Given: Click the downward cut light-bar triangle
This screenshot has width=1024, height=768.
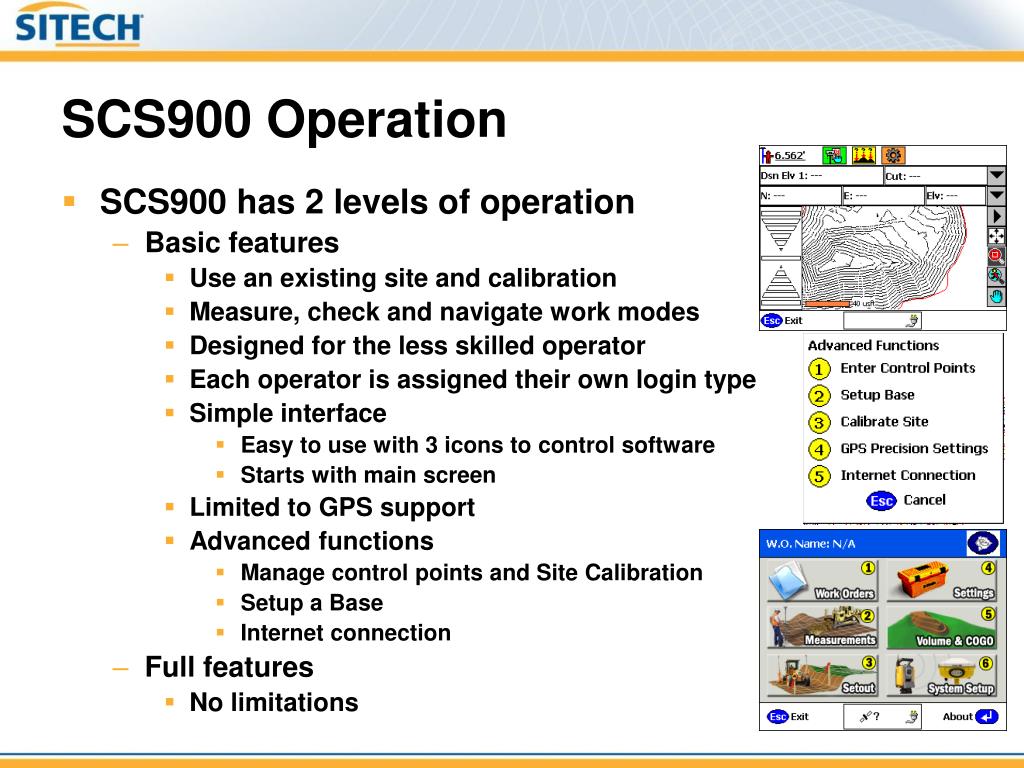Looking at the screenshot, I should (781, 231).
